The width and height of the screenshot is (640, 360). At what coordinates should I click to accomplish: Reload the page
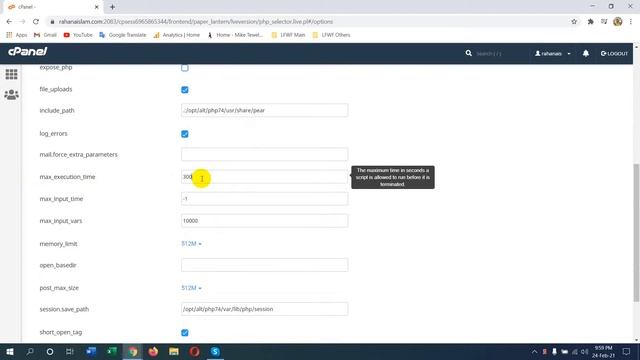[36, 22]
